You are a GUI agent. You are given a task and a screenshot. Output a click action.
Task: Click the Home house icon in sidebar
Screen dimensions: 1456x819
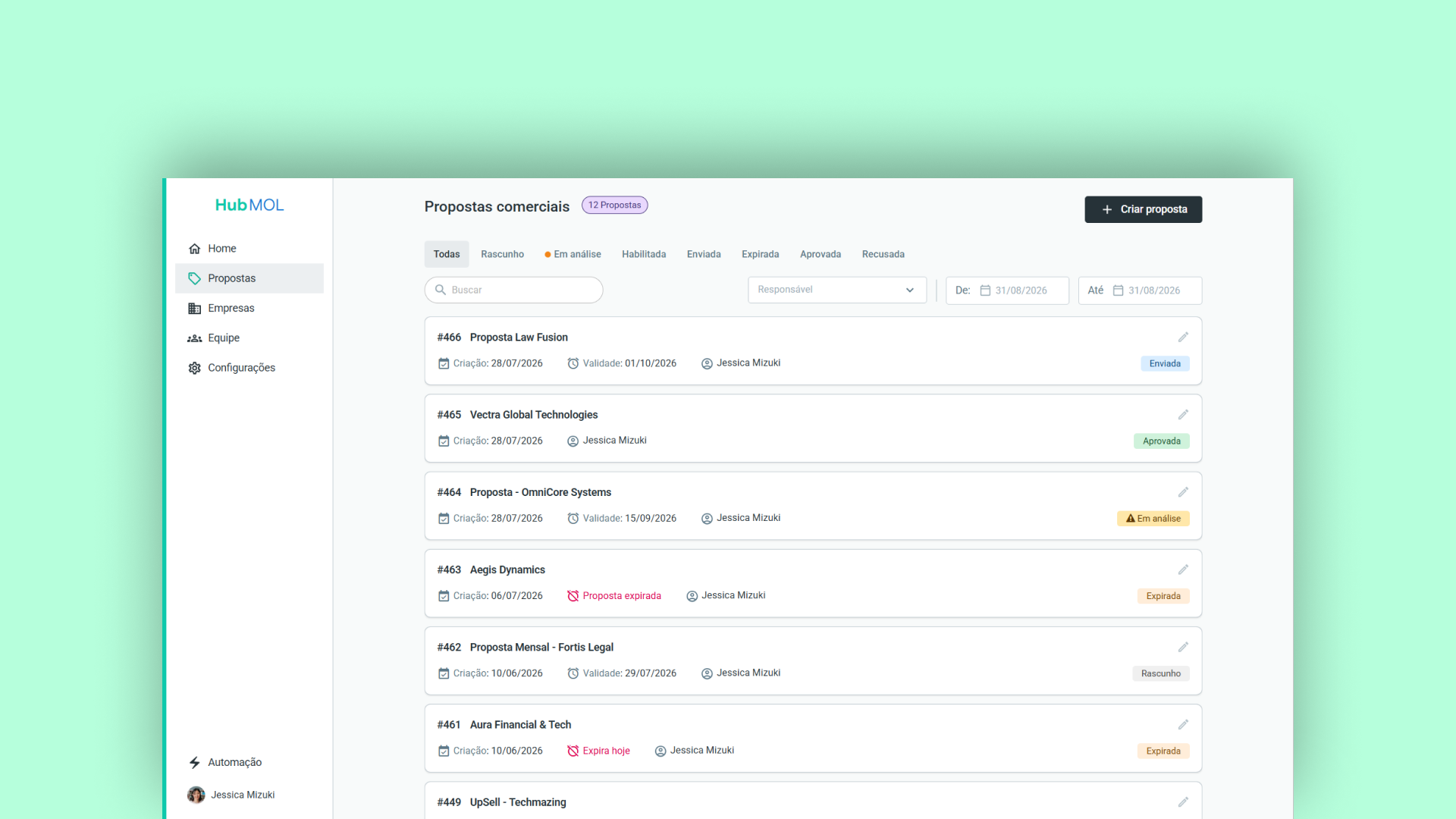pos(195,249)
